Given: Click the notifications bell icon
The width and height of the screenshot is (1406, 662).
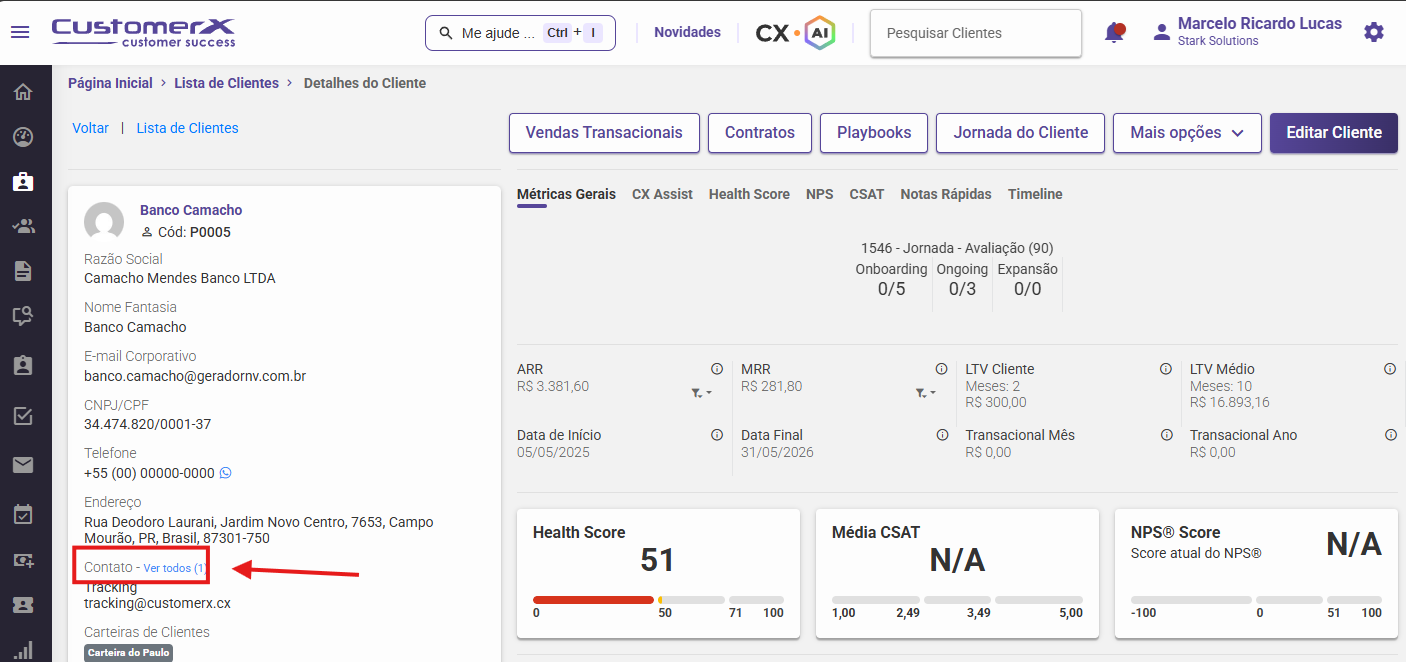Looking at the screenshot, I should tap(1114, 33).
